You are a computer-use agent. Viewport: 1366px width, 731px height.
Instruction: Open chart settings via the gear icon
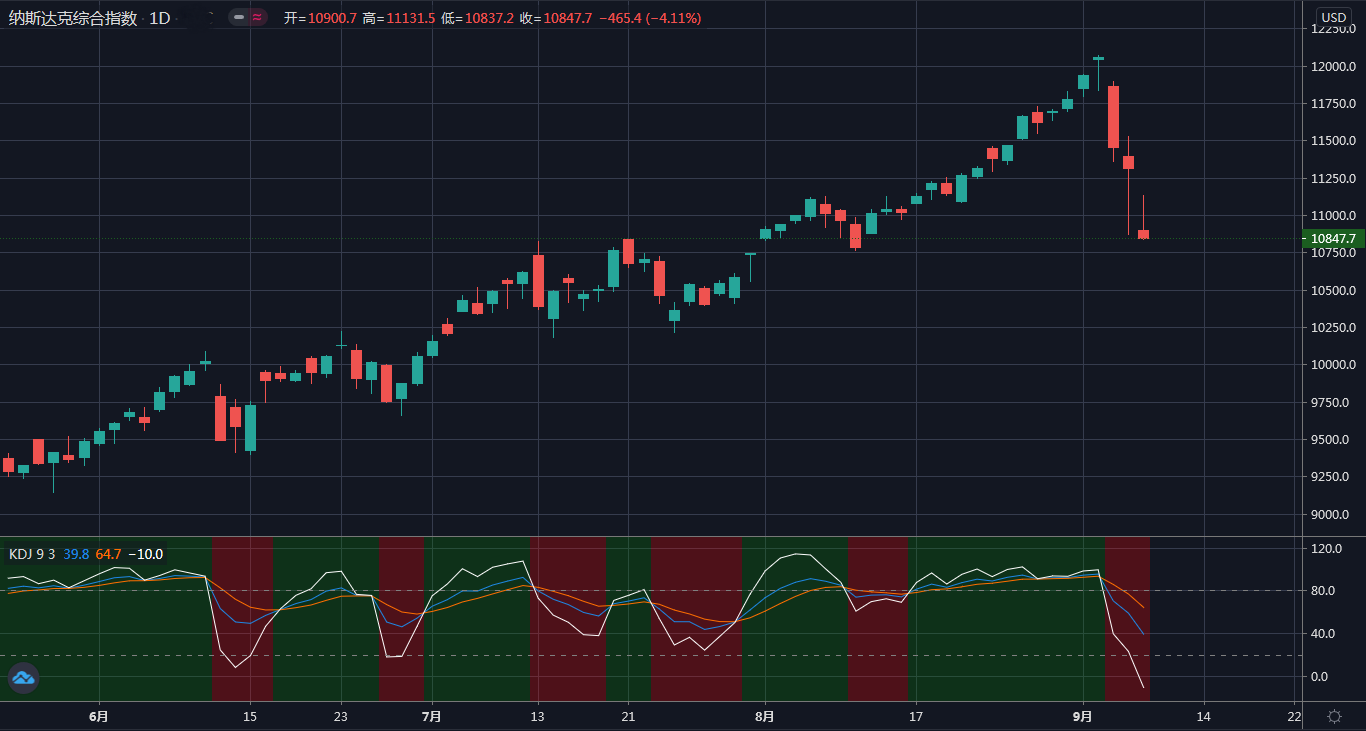click(1334, 716)
